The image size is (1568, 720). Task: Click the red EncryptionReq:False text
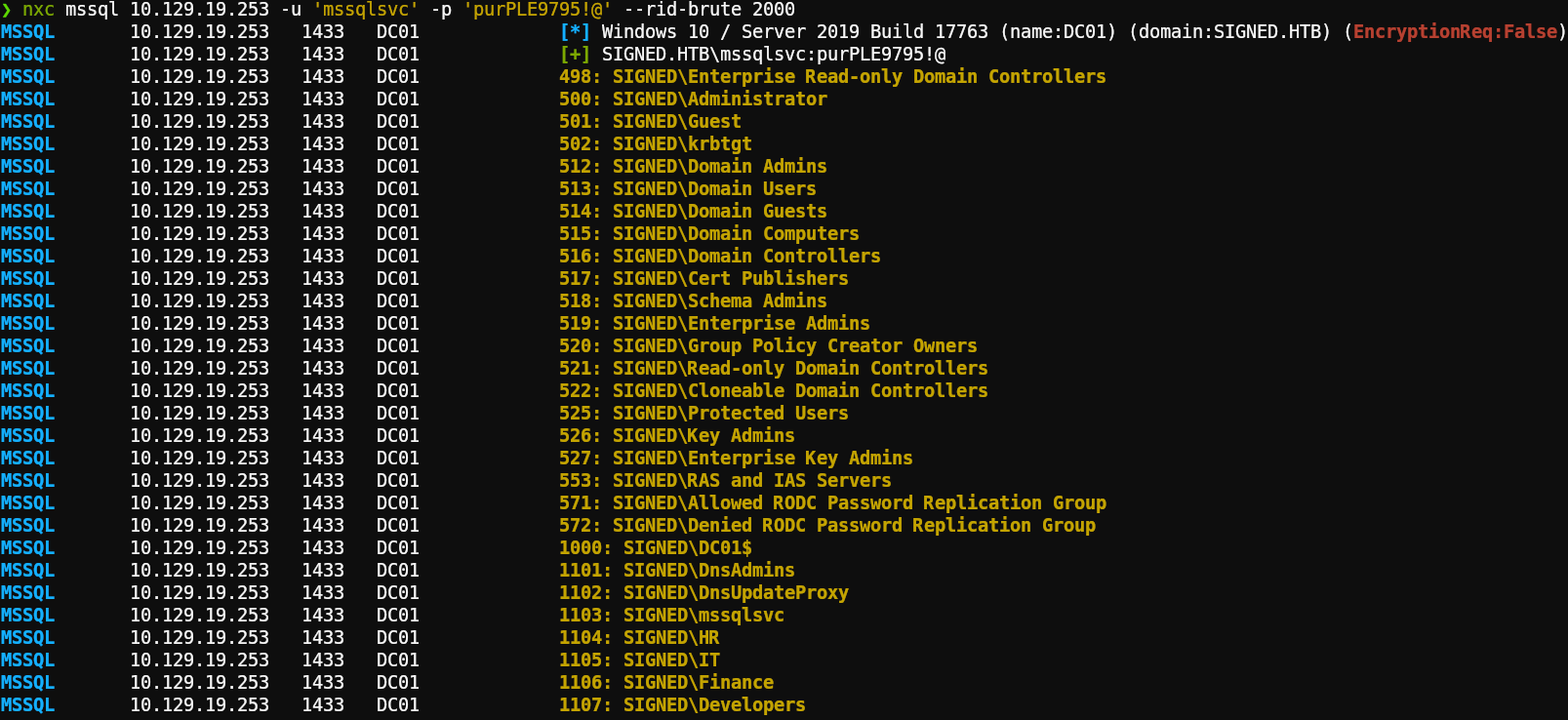coord(1454,32)
